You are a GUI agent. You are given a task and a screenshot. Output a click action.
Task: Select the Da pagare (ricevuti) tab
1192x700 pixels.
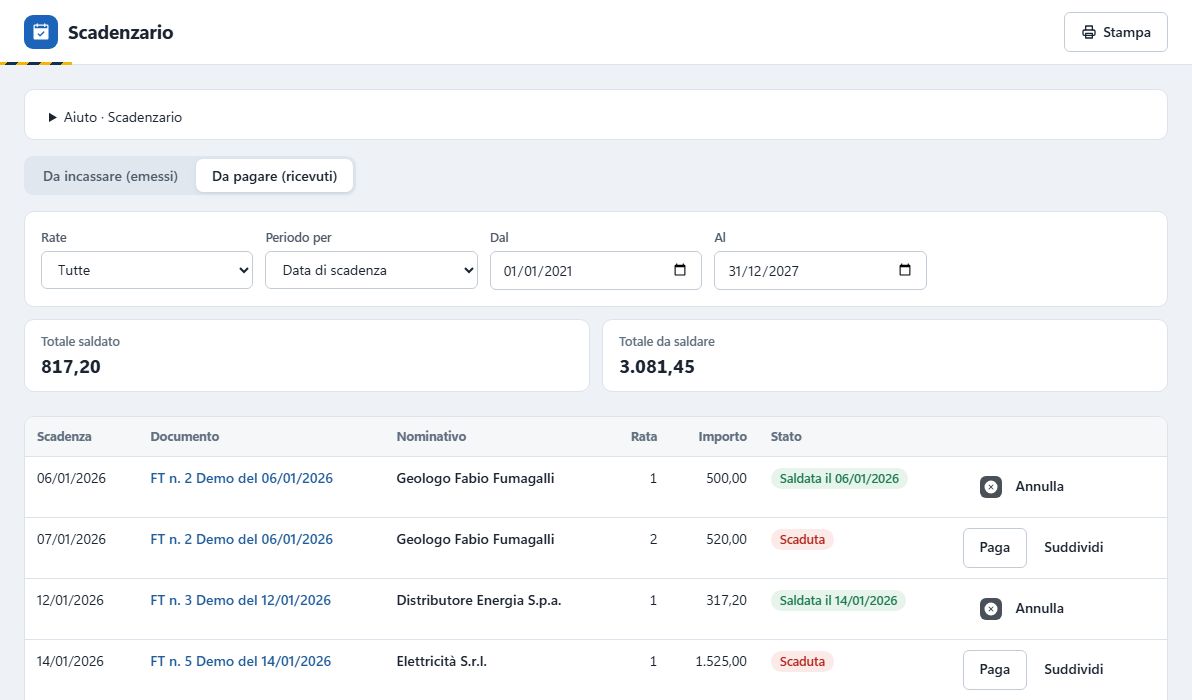[274, 176]
